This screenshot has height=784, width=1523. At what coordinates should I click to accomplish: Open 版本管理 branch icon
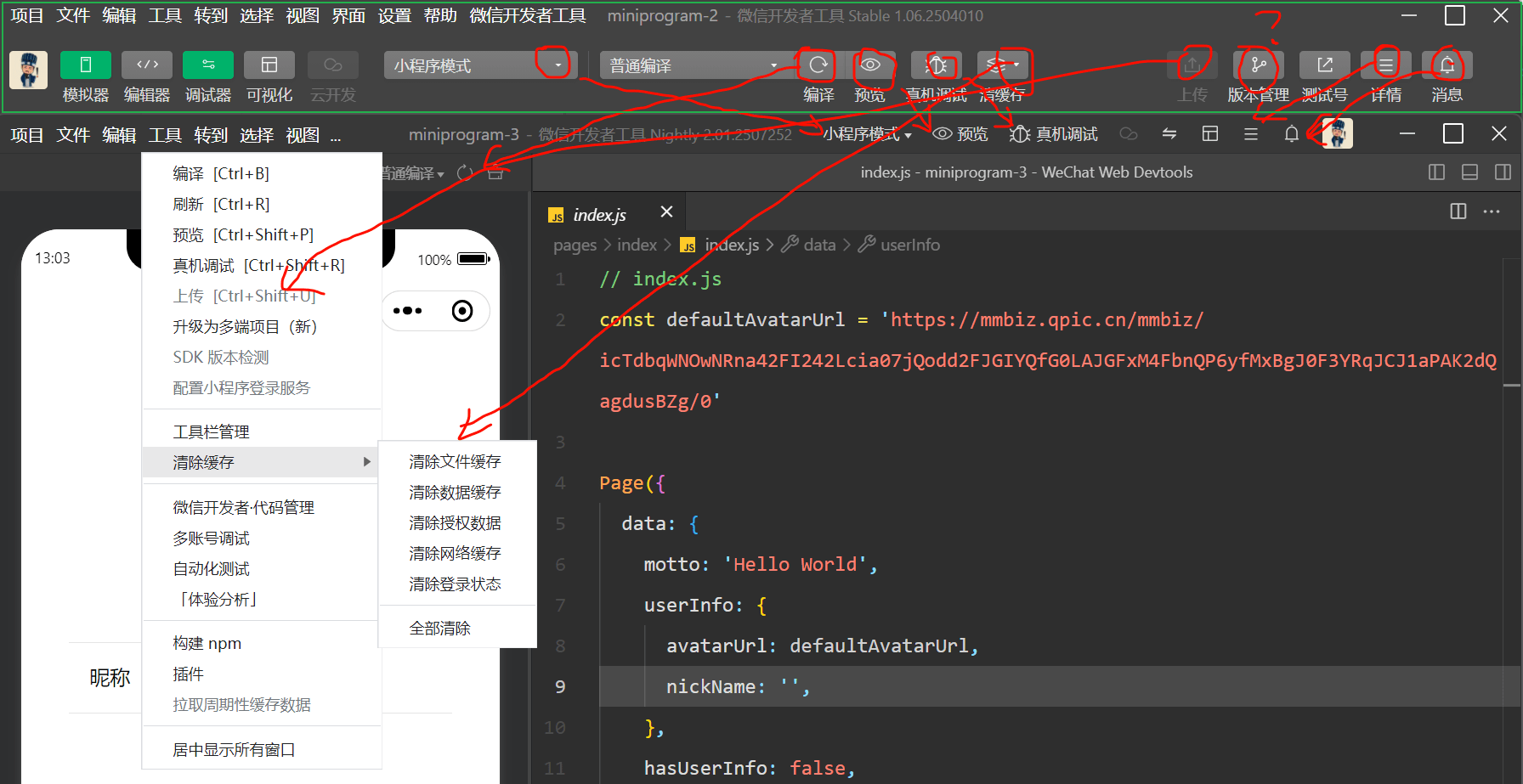click(x=1259, y=65)
